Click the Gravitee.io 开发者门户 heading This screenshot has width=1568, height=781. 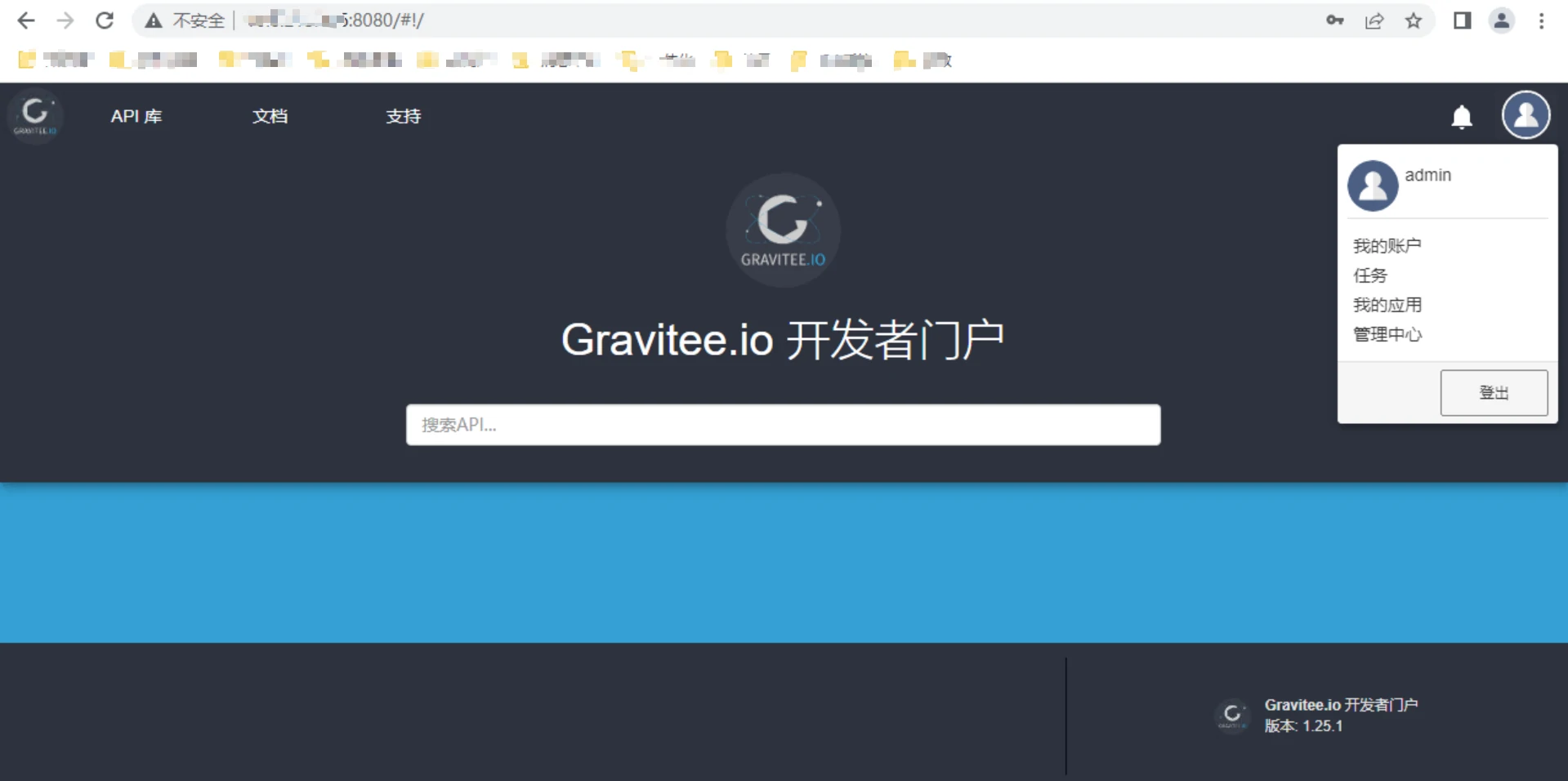[x=783, y=340]
